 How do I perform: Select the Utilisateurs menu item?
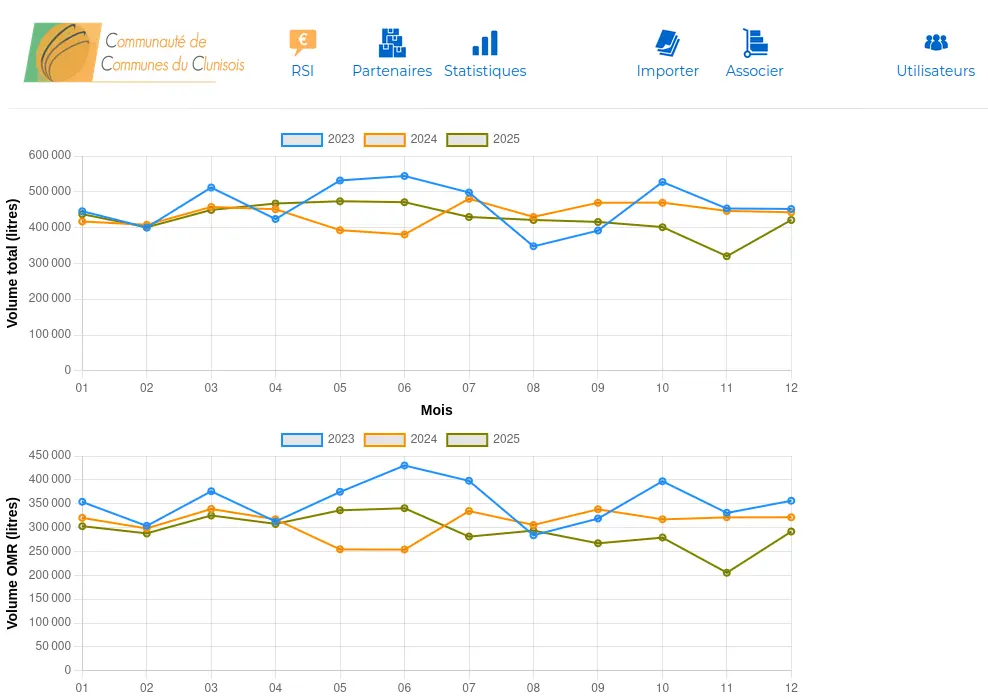(x=935, y=70)
